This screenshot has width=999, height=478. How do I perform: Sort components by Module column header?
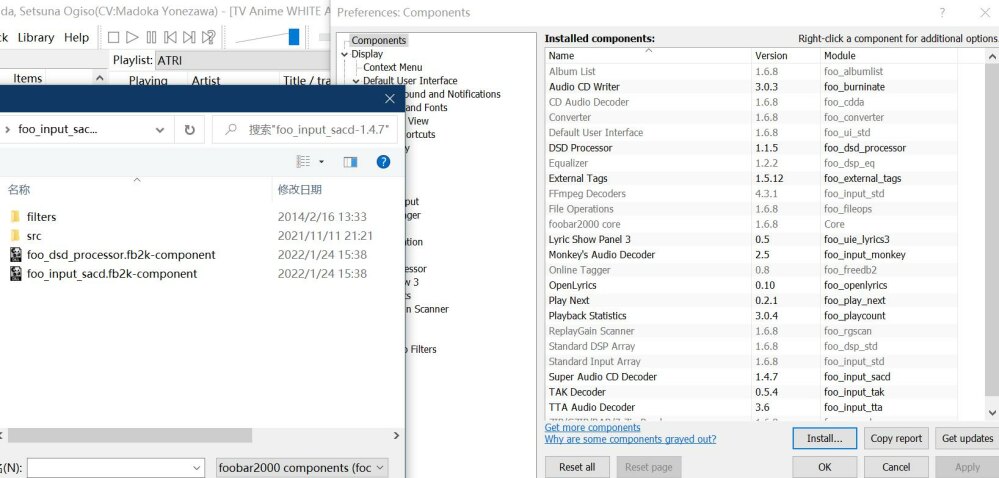coord(889,55)
